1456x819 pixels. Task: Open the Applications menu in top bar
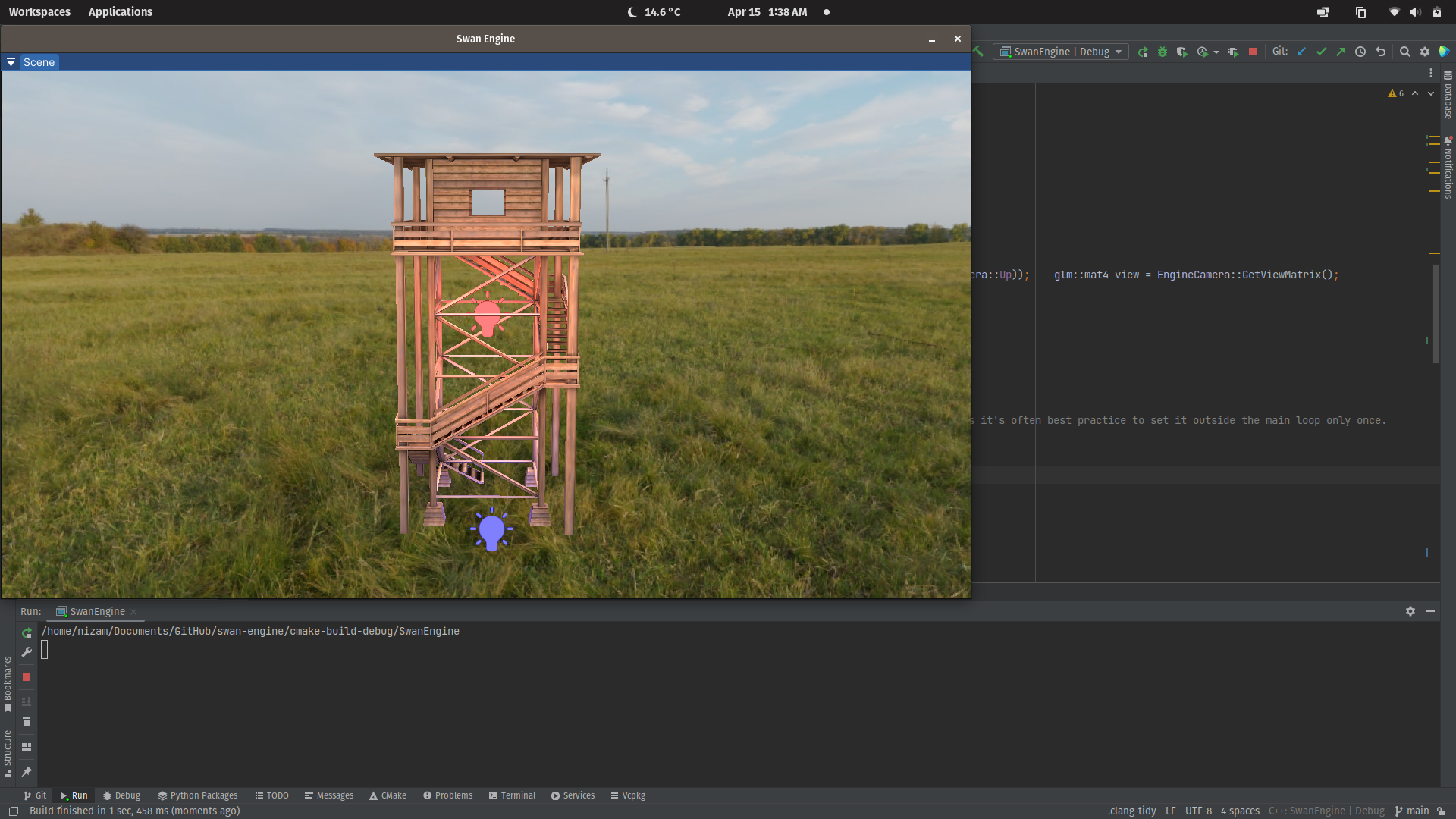[x=120, y=12]
